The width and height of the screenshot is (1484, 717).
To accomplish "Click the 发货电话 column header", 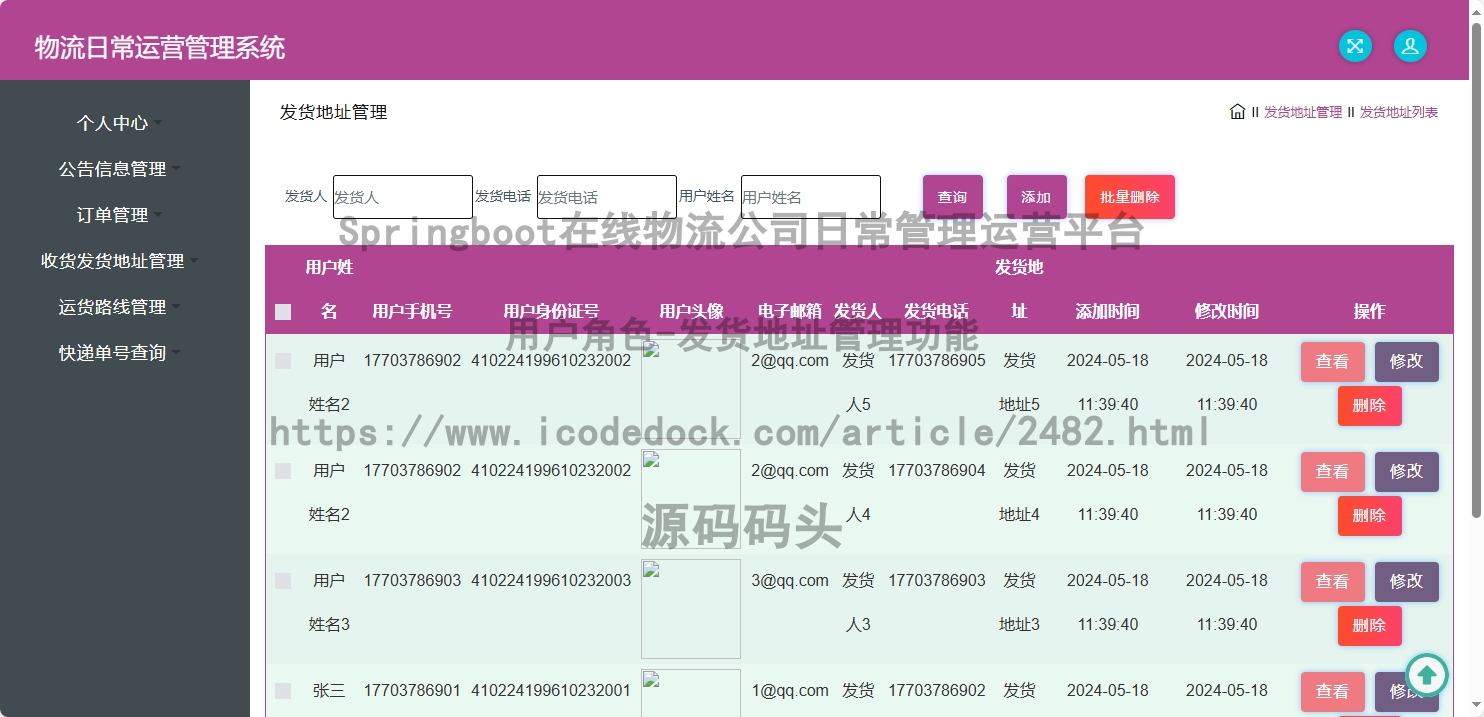I will click(x=937, y=311).
